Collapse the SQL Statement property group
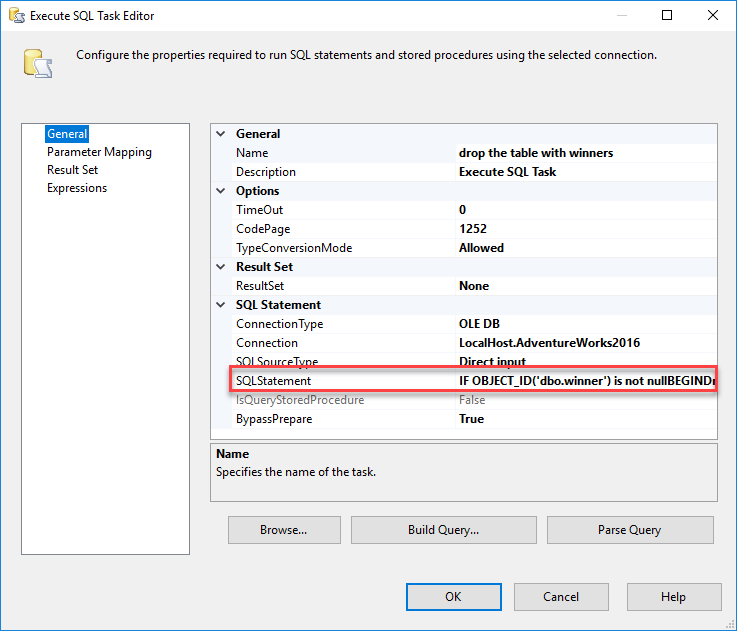Screen dimensions: 737x631 pyautogui.click(x=221, y=305)
